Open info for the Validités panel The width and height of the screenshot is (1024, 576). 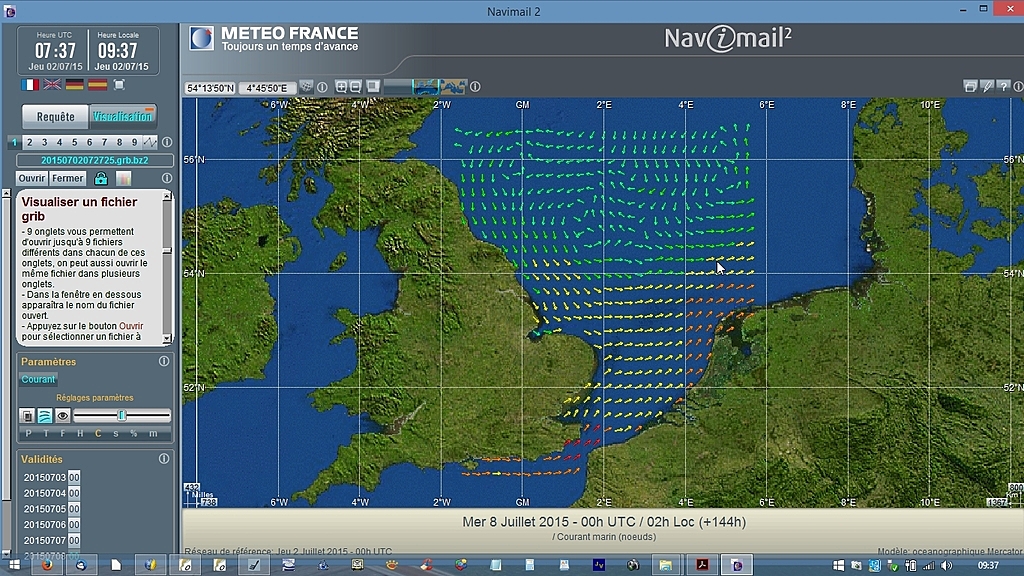[x=164, y=458]
